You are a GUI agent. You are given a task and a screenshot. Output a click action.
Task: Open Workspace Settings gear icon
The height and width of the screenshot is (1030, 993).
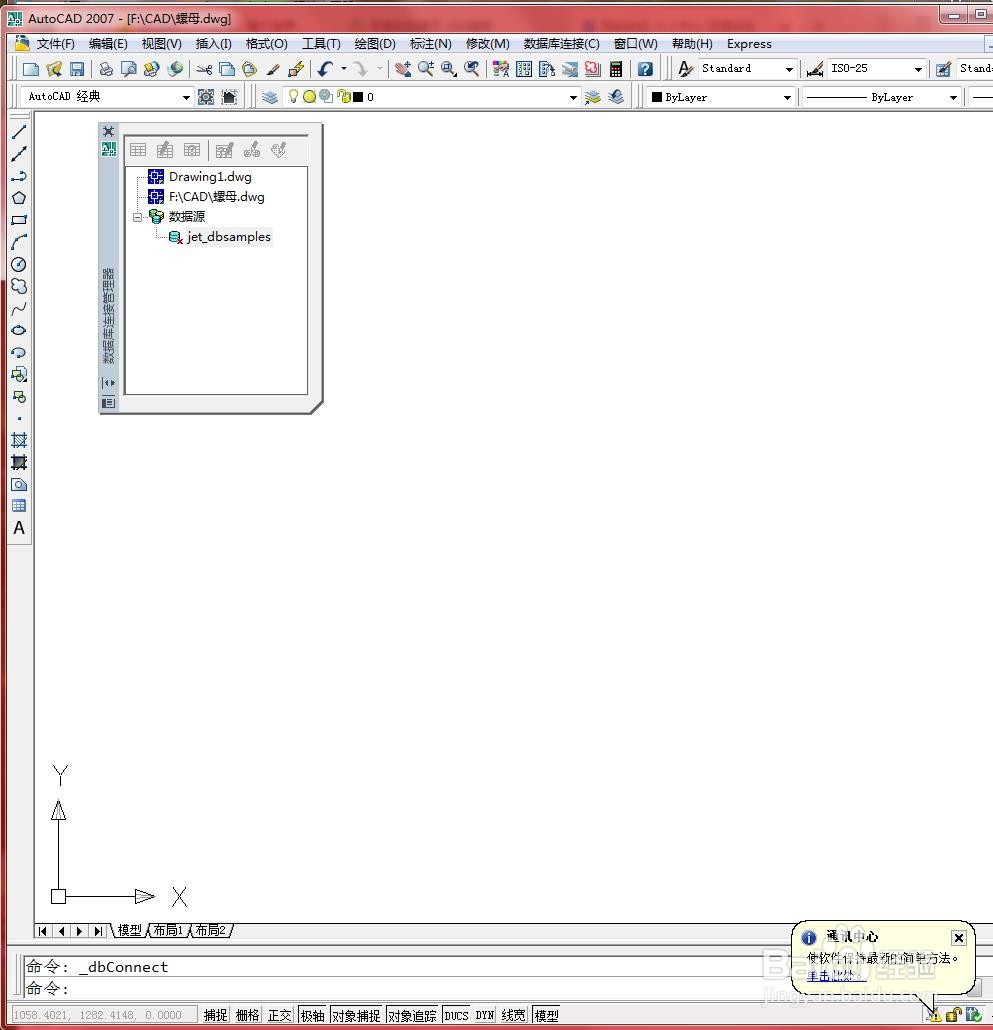(x=206, y=97)
